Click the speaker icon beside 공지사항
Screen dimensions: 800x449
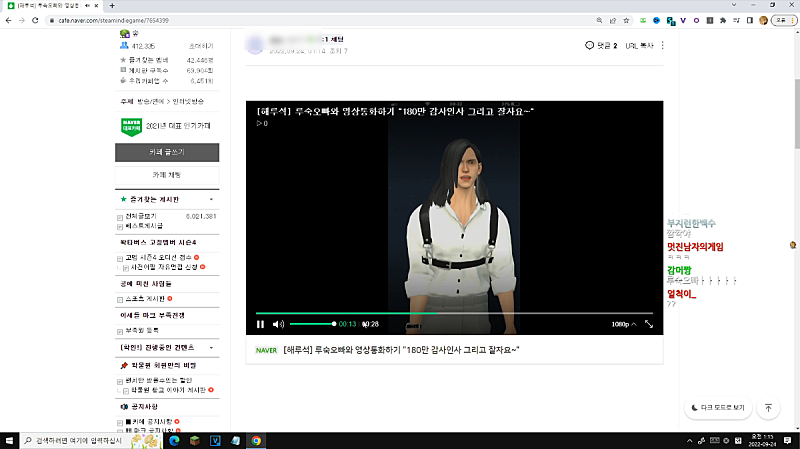click(x=124, y=407)
